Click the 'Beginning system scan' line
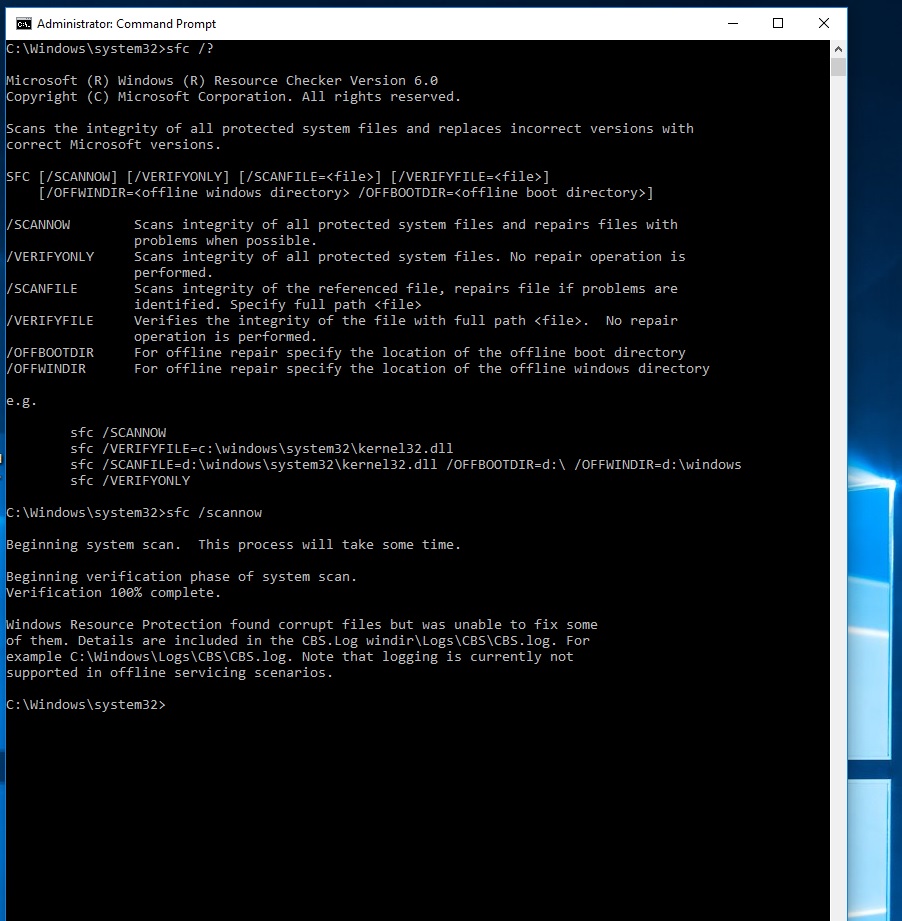Image resolution: width=902 pixels, height=921 pixels. pos(233,544)
